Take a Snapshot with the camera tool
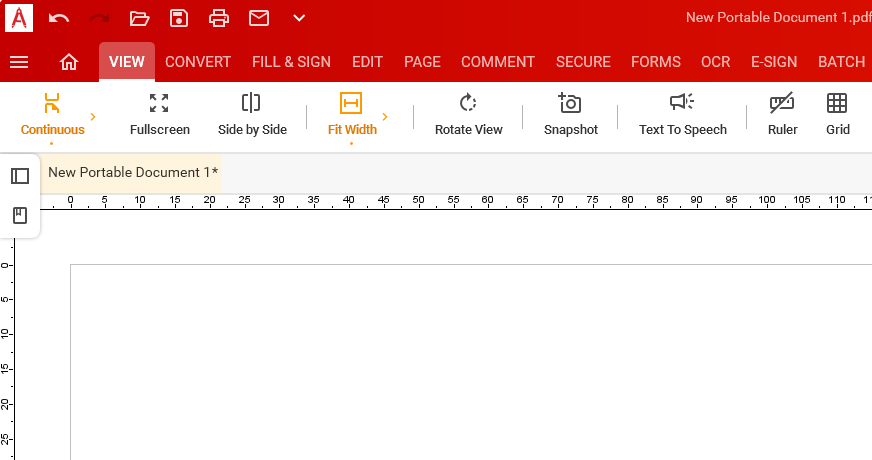The width and height of the screenshot is (872, 460). (571, 115)
